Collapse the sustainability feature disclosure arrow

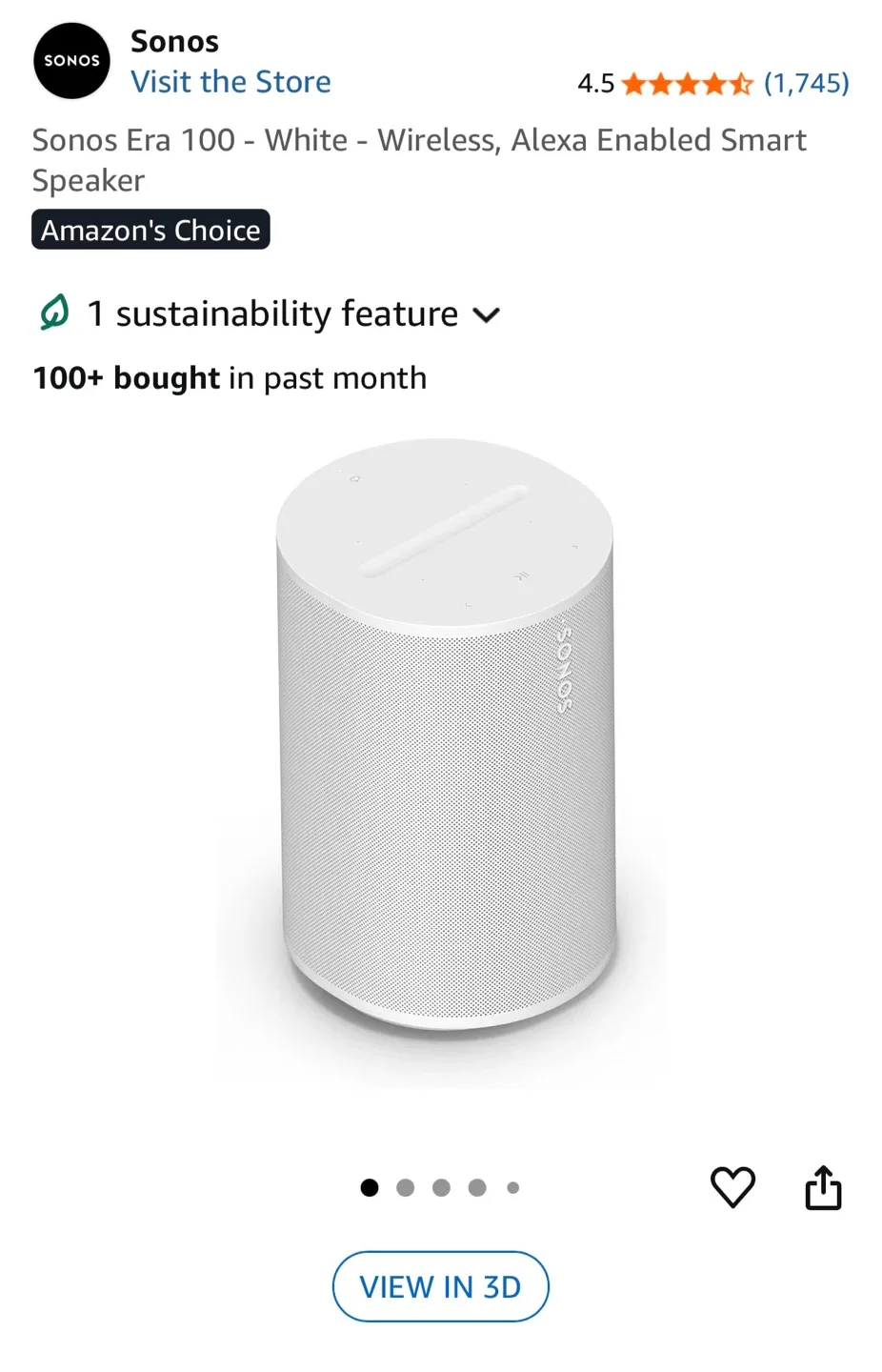487,314
